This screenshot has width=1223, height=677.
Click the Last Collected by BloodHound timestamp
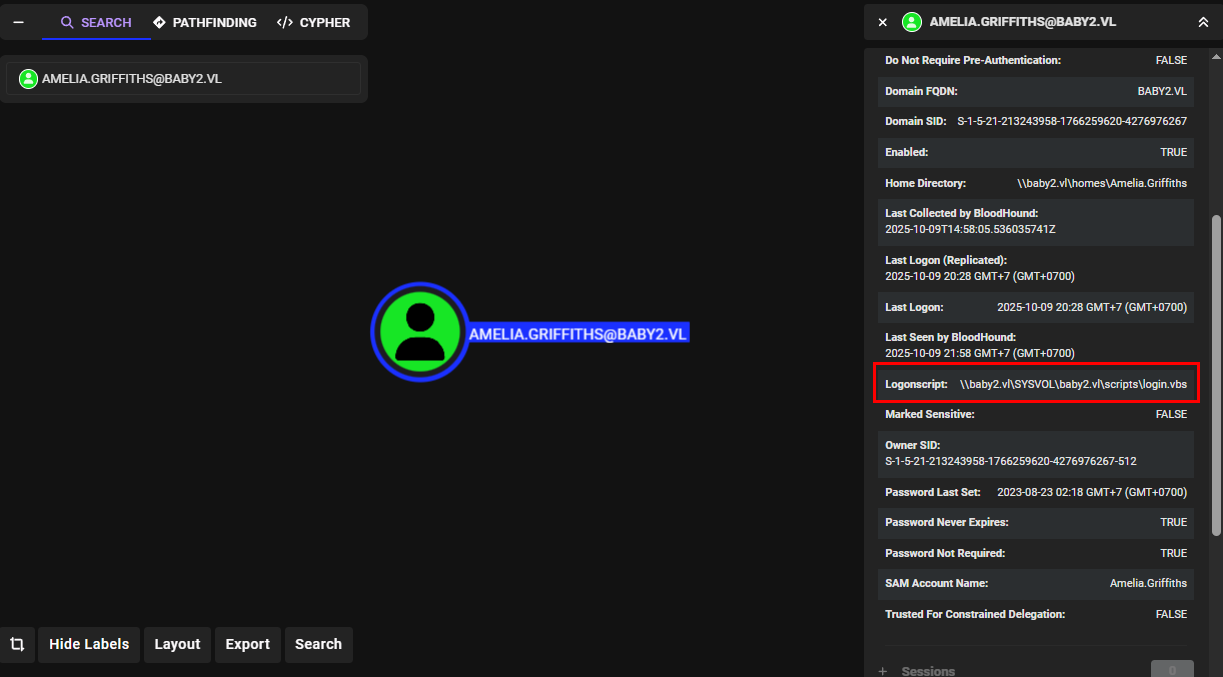[x=970, y=229]
